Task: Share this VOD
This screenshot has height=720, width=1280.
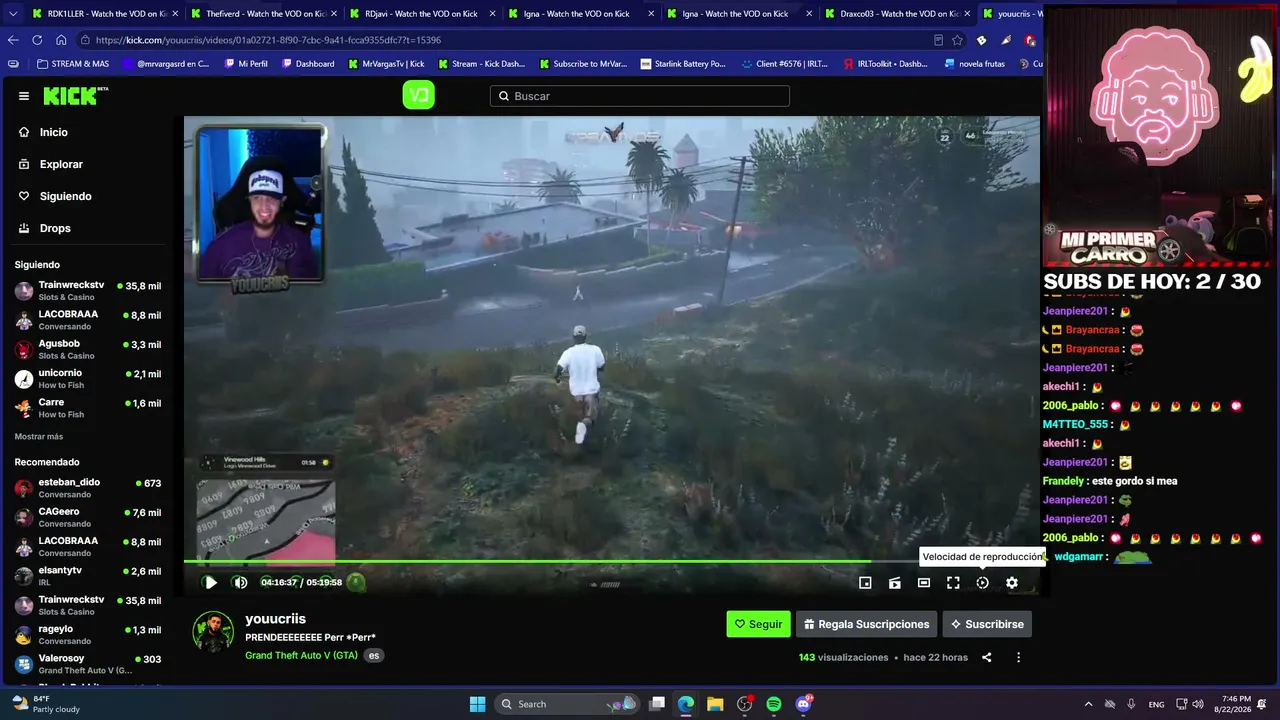Action: 987,658
